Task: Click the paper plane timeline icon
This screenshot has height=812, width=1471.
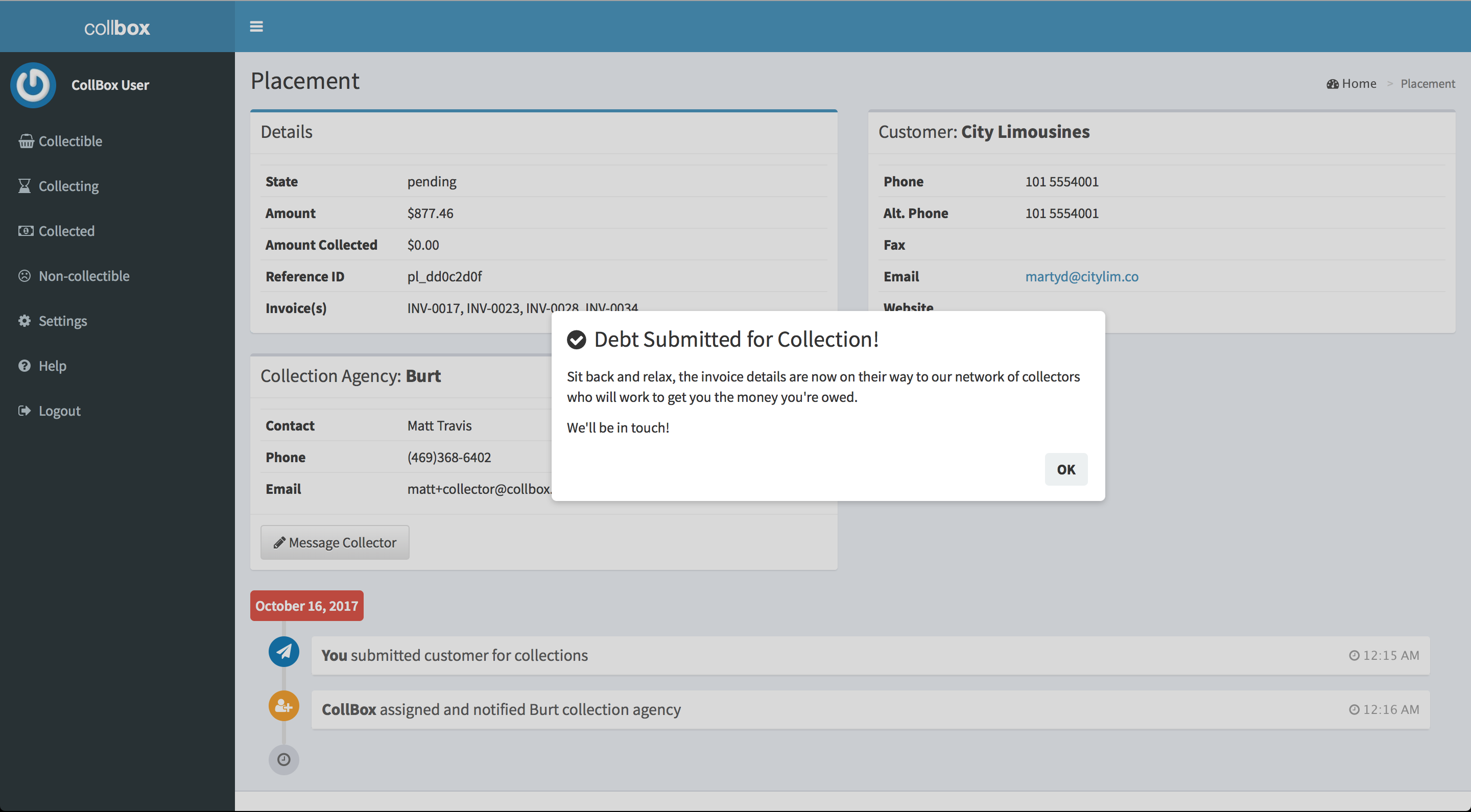Action: click(284, 652)
